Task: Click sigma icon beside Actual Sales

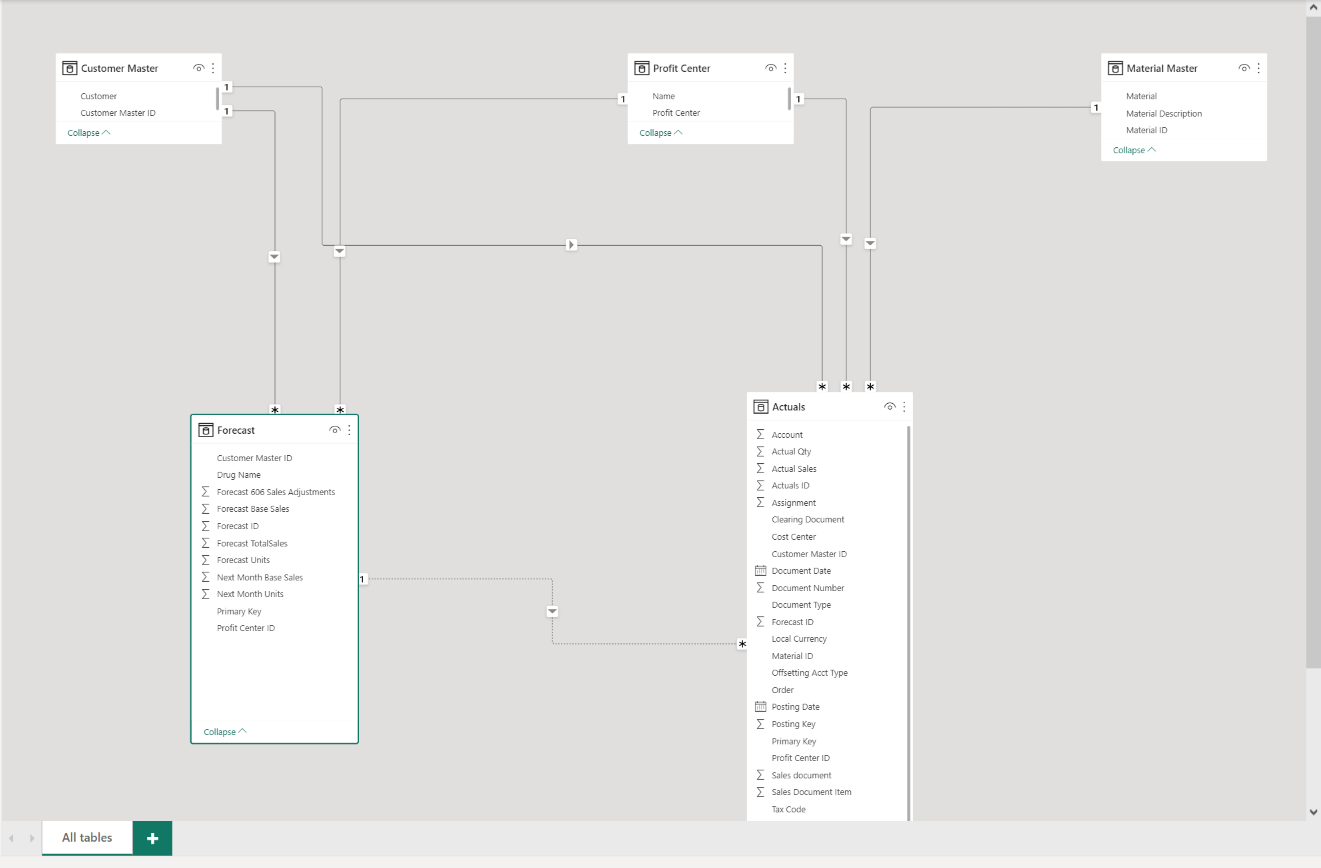Action: (x=760, y=469)
